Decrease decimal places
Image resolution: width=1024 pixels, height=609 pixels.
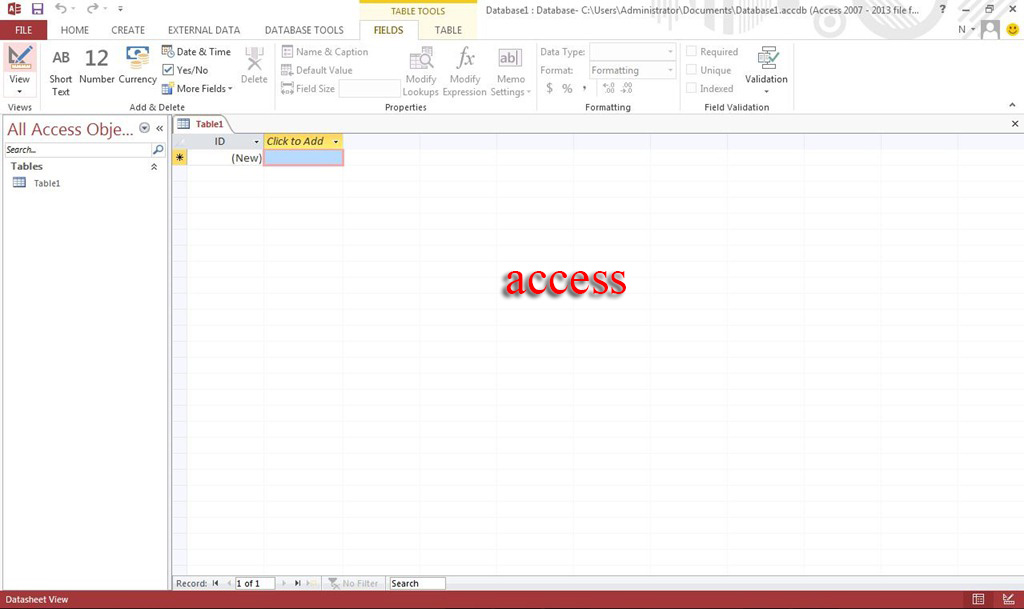pos(626,87)
